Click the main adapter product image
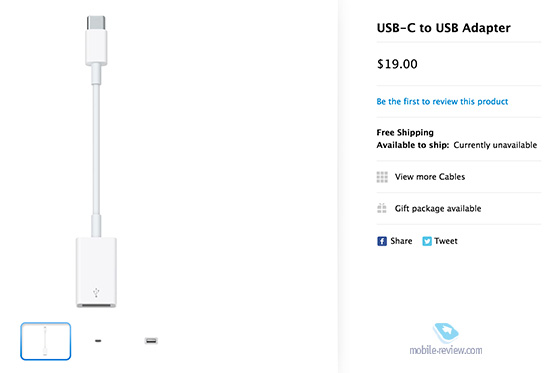Image resolution: width=560 pixels, height=373 pixels. pyautogui.click(x=96, y=161)
